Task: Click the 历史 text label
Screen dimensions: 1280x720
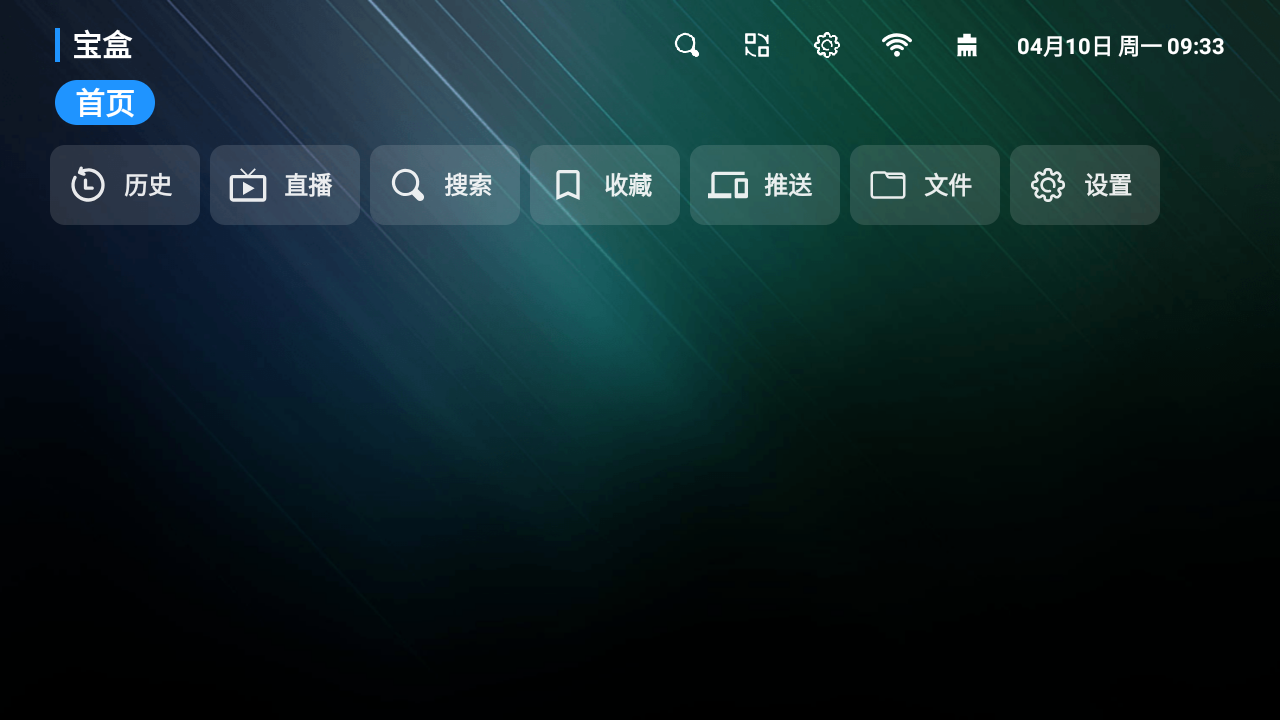Action: click(x=148, y=185)
